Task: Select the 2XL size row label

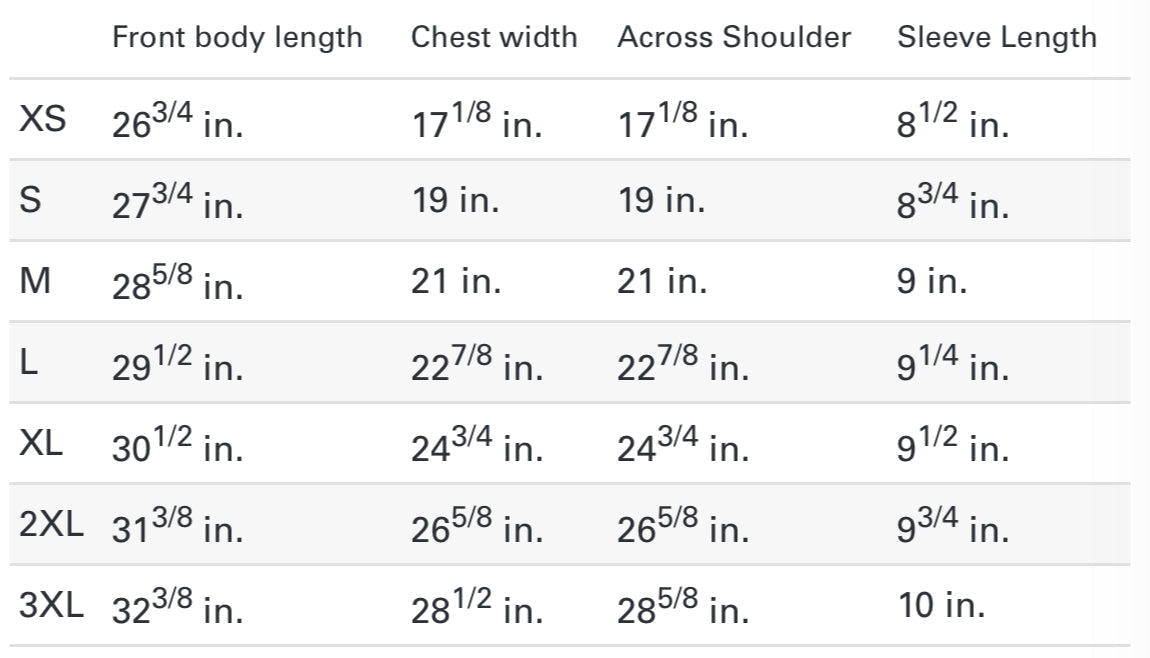Action: (51, 524)
